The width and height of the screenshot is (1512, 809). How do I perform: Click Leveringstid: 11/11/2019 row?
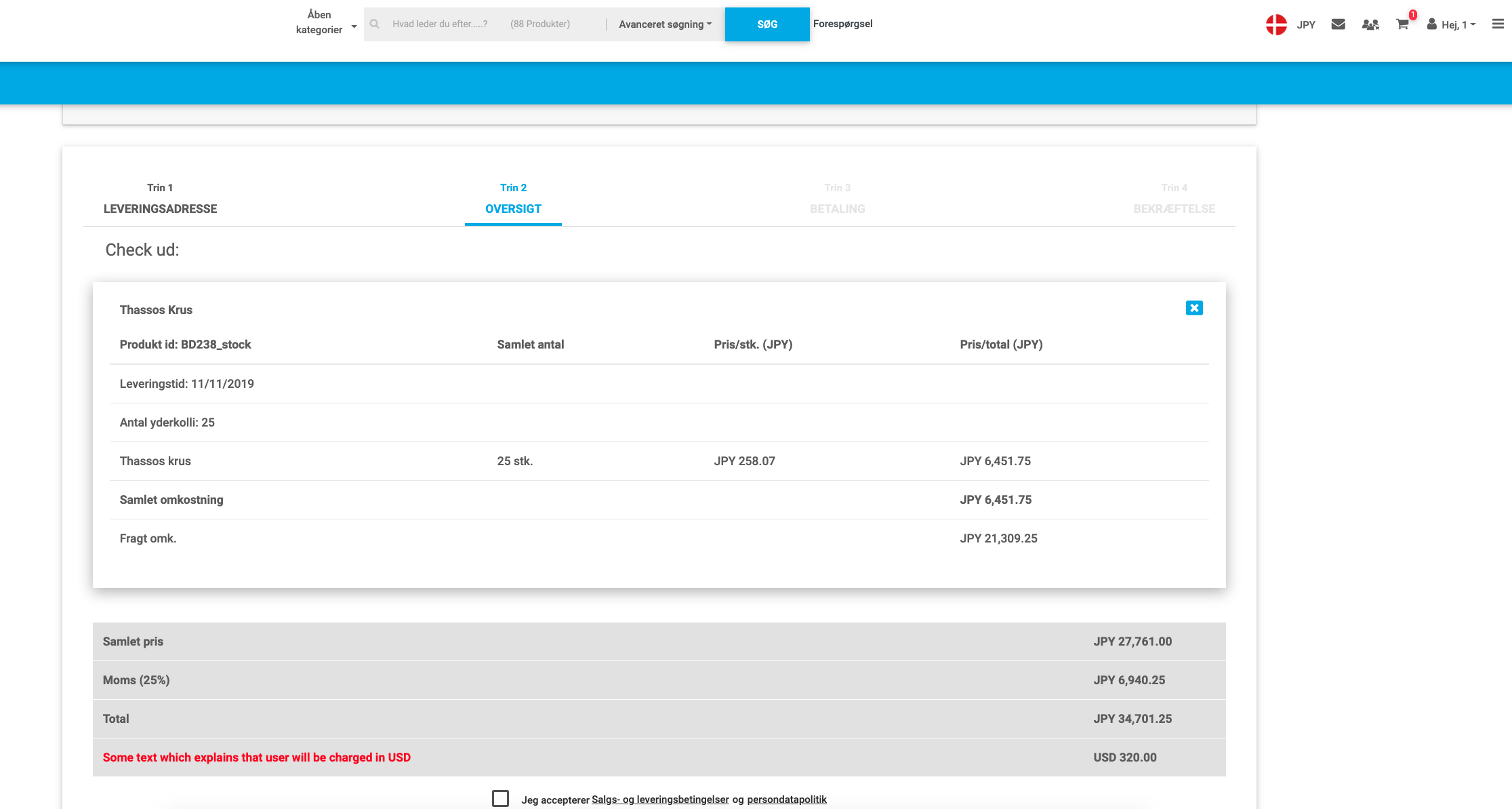(x=659, y=384)
